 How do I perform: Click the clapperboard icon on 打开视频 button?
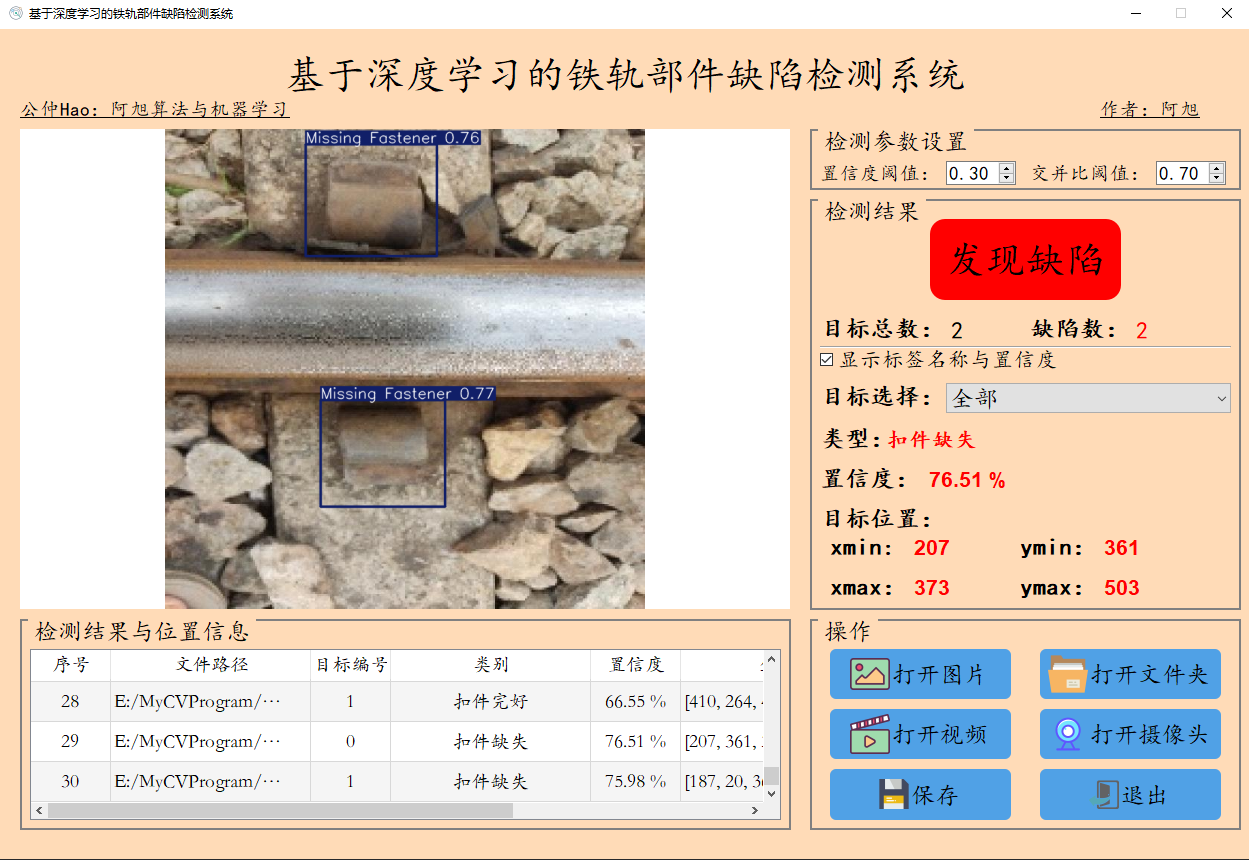point(869,734)
